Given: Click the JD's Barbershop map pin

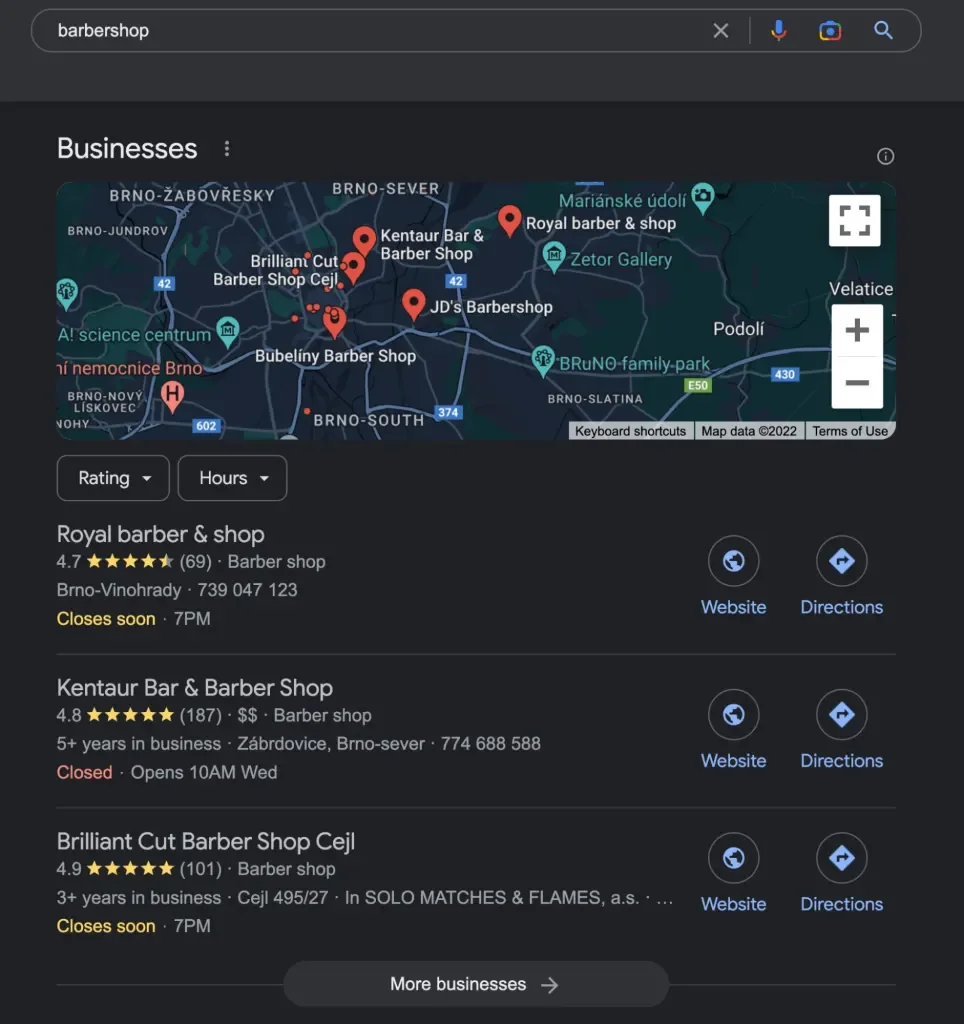Looking at the screenshot, I should (413, 303).
